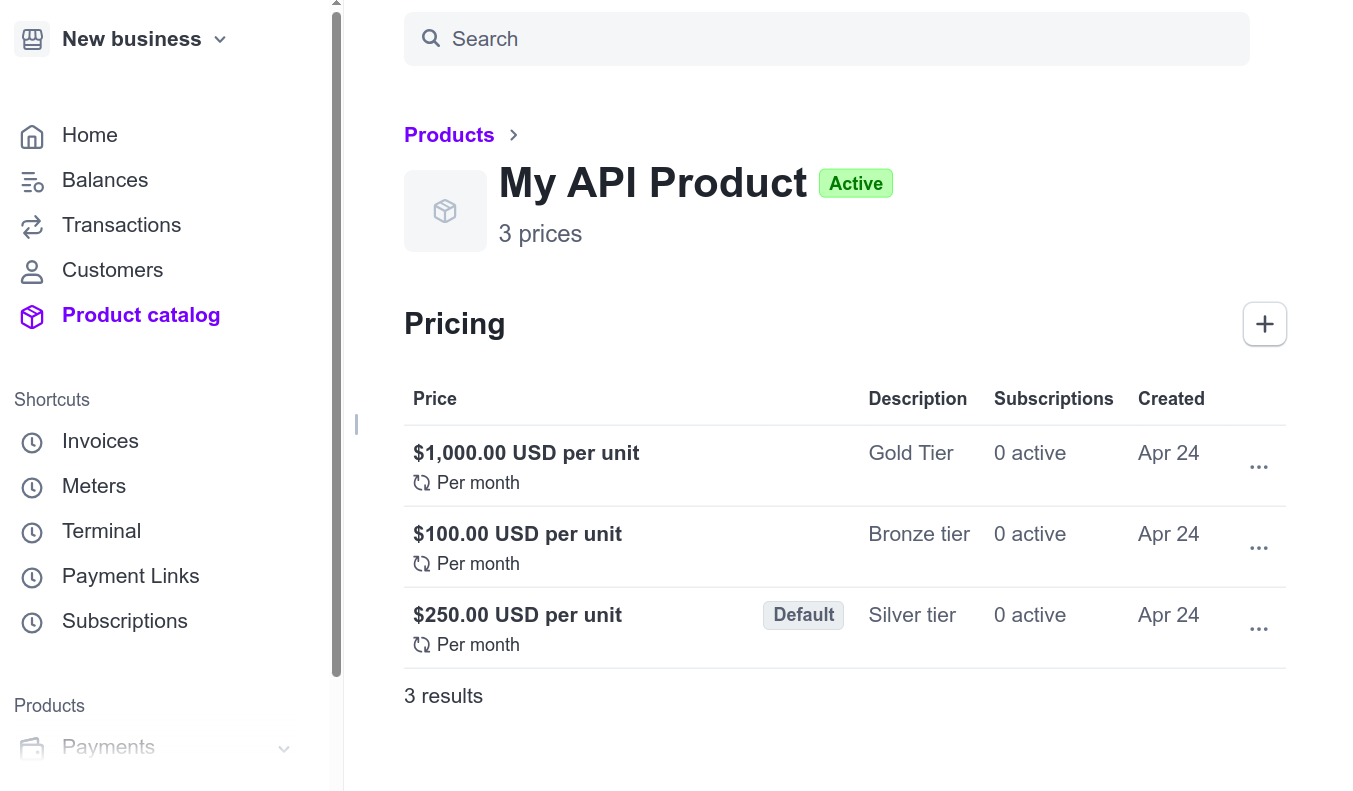The image size is (1353, 791).
Task: Open the New business account switcher
Action: (120, 39)
